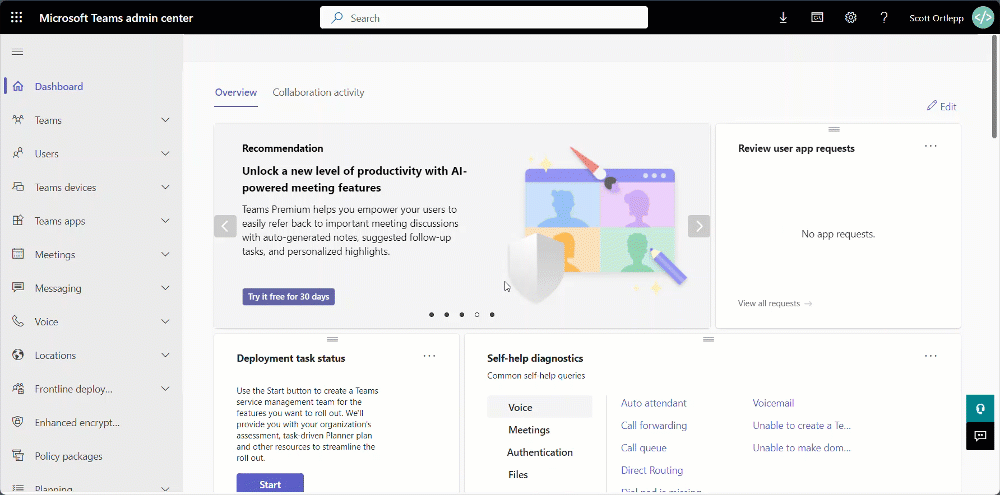1000x495 pixels.
Task: Open the app launcher waffle icon
Action: (x=17, y=17)
